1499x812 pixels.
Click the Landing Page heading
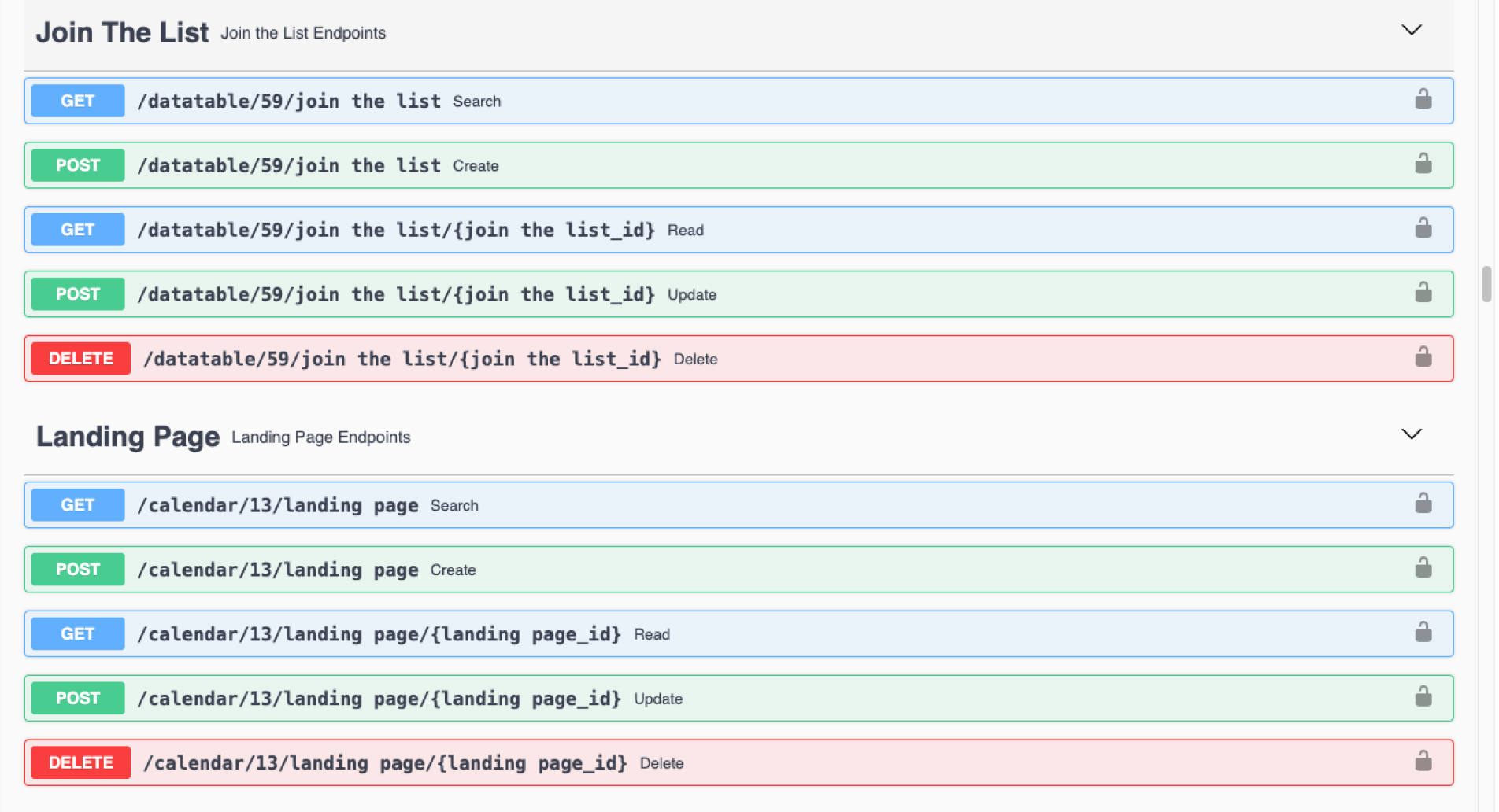pyautogui.click(x=128, y=437)
